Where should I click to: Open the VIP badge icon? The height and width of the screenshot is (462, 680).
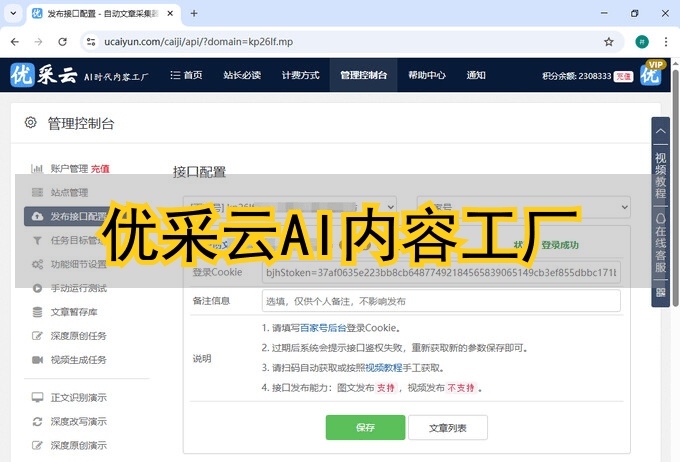click(x=652, y=74)
